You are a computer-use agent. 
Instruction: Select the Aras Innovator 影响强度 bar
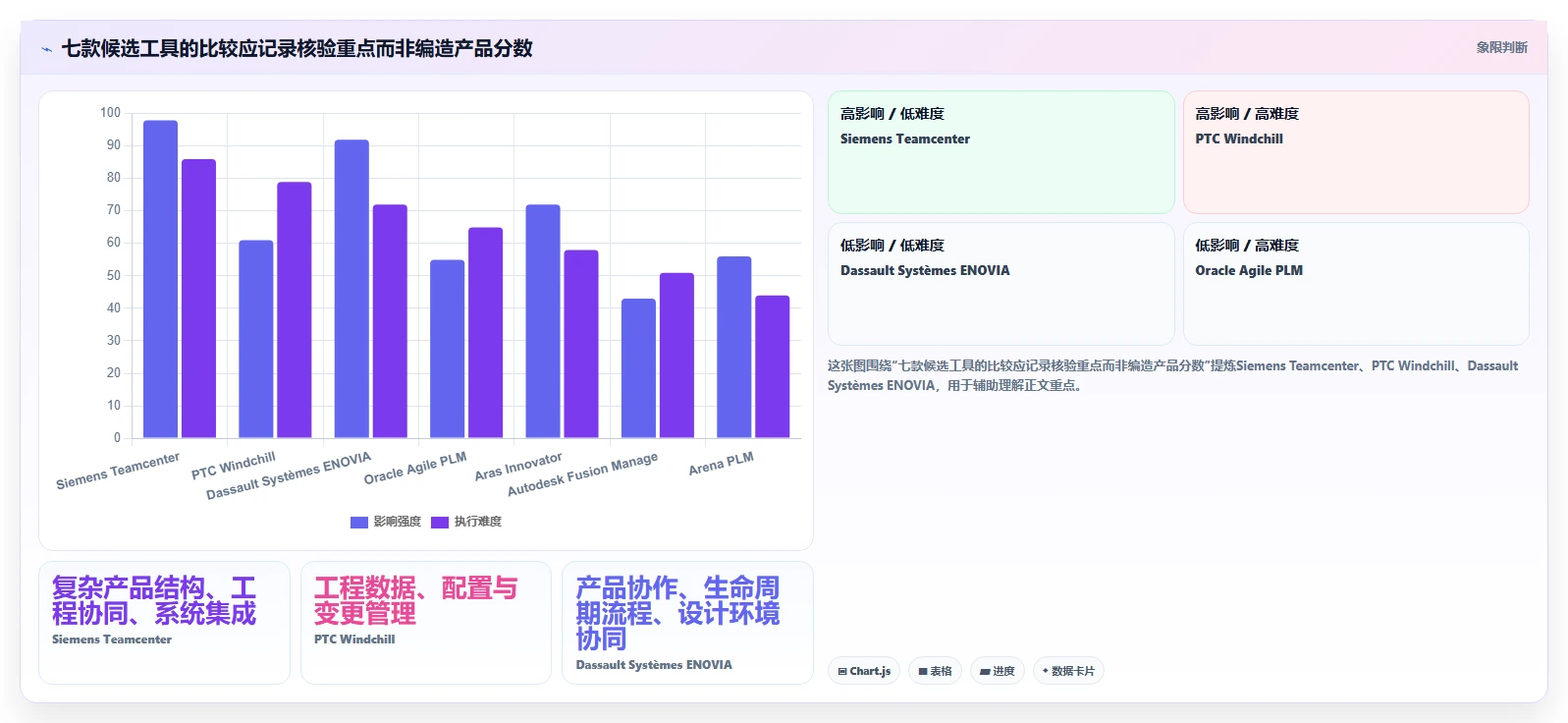click(x=543, y=321)
